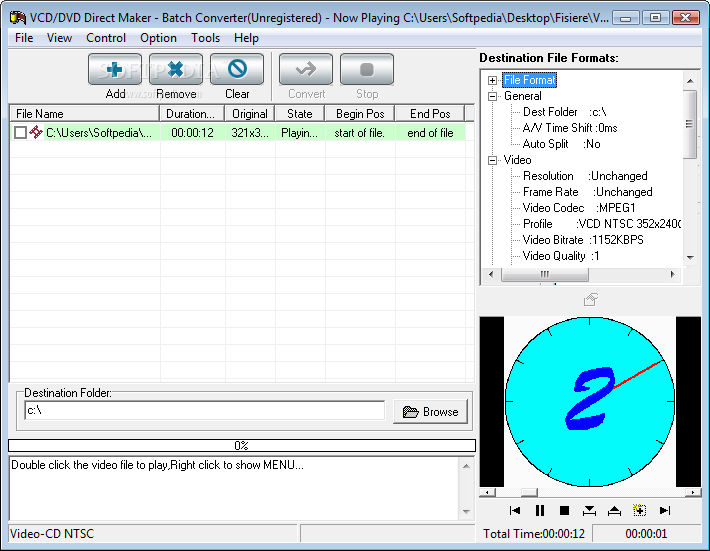Open the View menu
The width and height of the screenshot is (710, 551).
tap(59, 38)
